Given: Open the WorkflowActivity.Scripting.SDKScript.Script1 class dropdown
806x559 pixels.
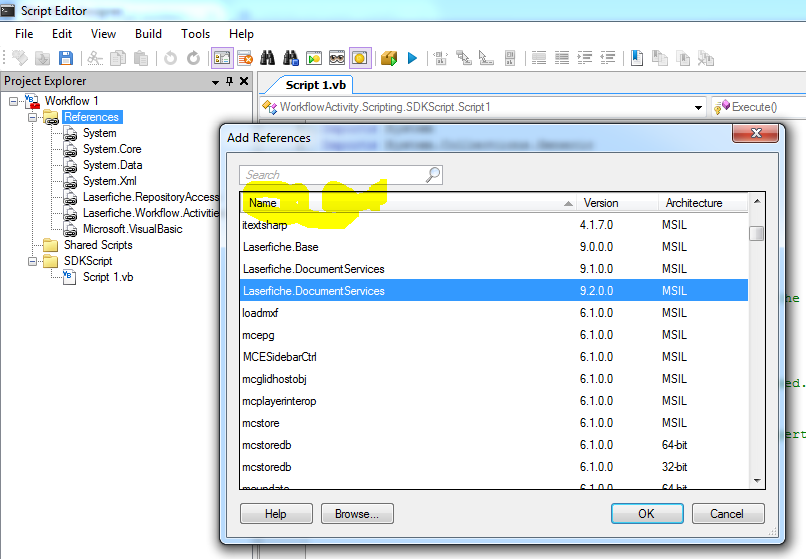Looking at the screenshot, I should (x=698, y=107).
